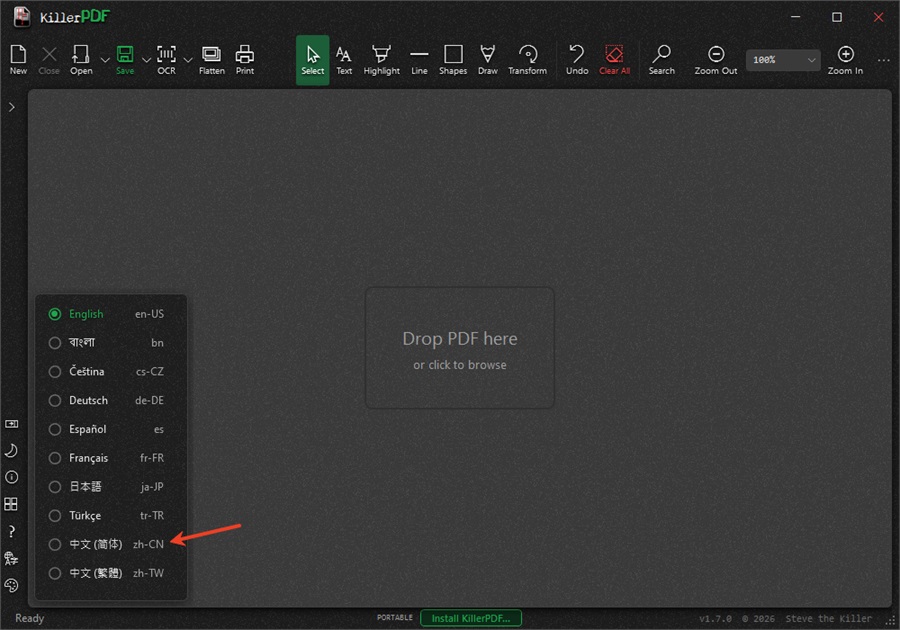
Task: Open the toolbar overflow ellipsis menu
Action: (884, 60)
